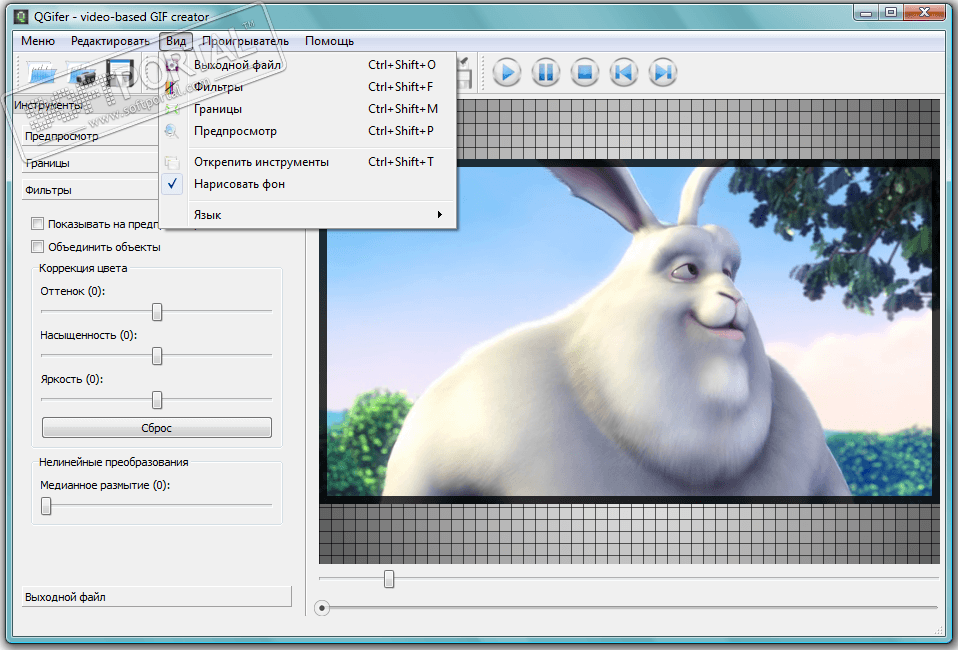Viewport: 958px width, 650px height.
Task: Expand the Границы toolbox section
Action: (x=90, y=163)
